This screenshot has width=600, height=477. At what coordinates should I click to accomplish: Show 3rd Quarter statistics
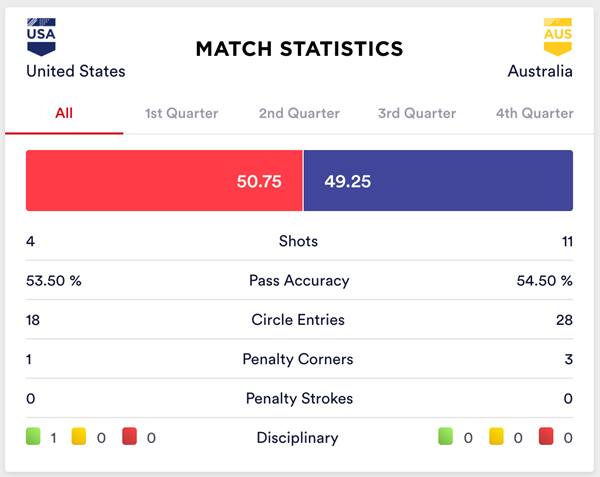pyautogui.click(x=417, y=113)
